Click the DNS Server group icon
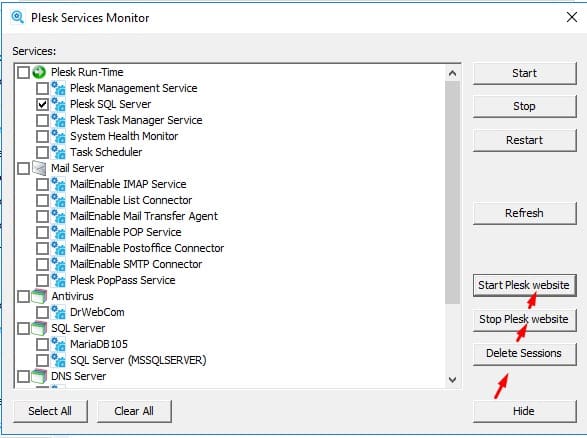The width and height of the screenshot is (587, 438). point(39,376)
